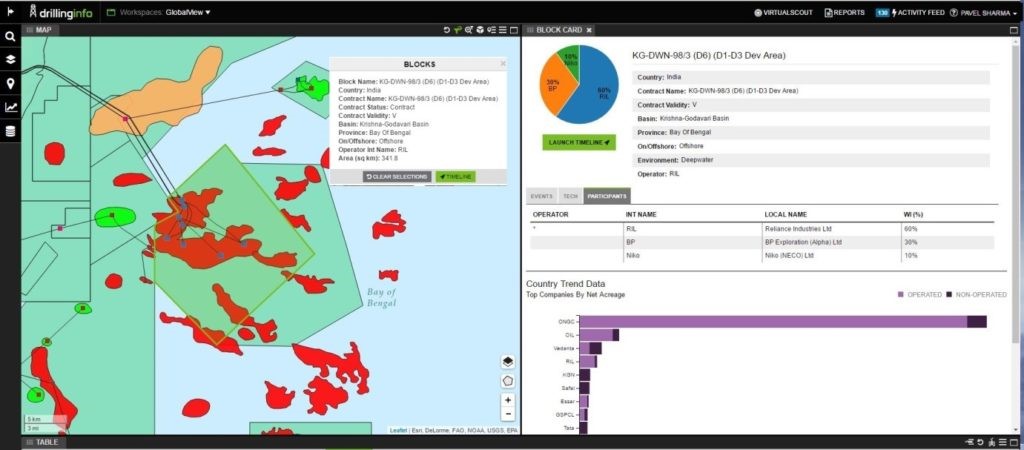Zoom in on the map
Viewport: 1024px width, 450px height.
point(508,400)
